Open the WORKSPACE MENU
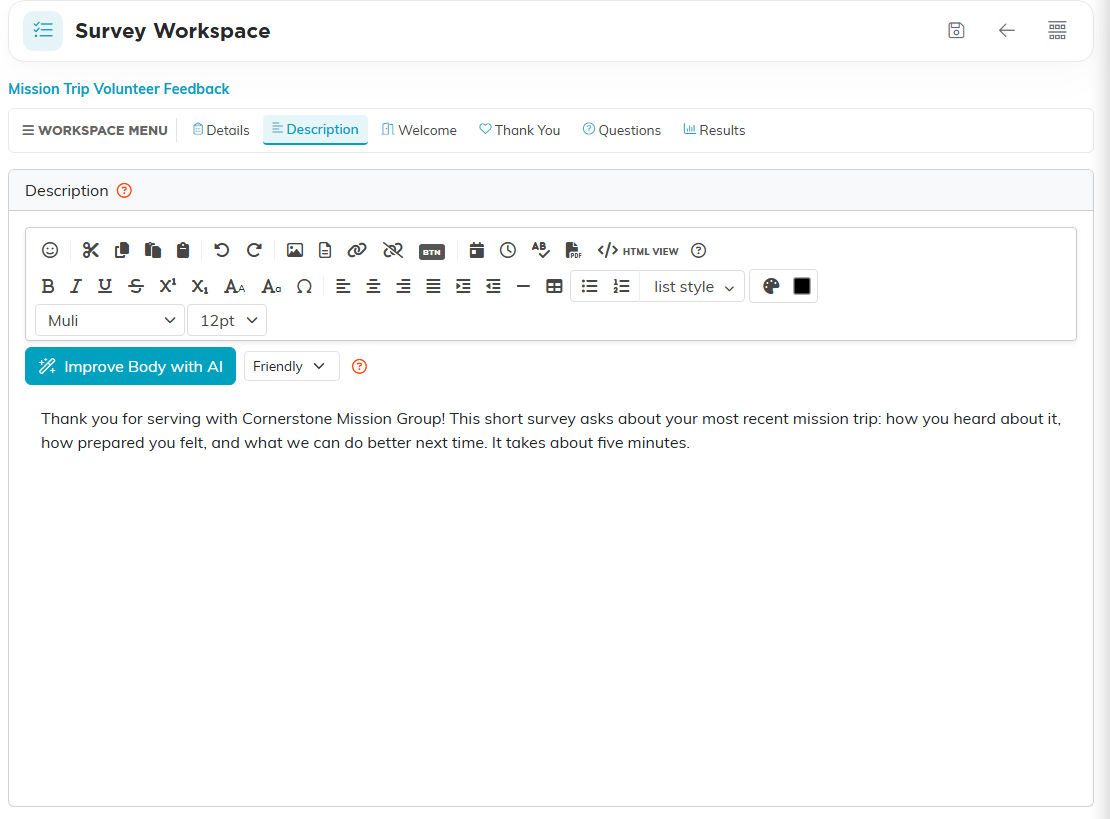1110x819 pixels. (x=95, y=130)
